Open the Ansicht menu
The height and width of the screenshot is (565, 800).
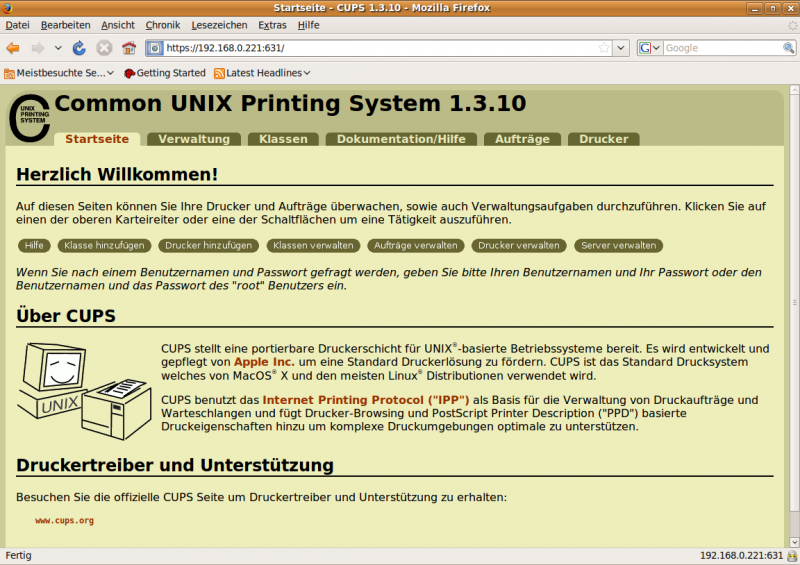[118, 25]
